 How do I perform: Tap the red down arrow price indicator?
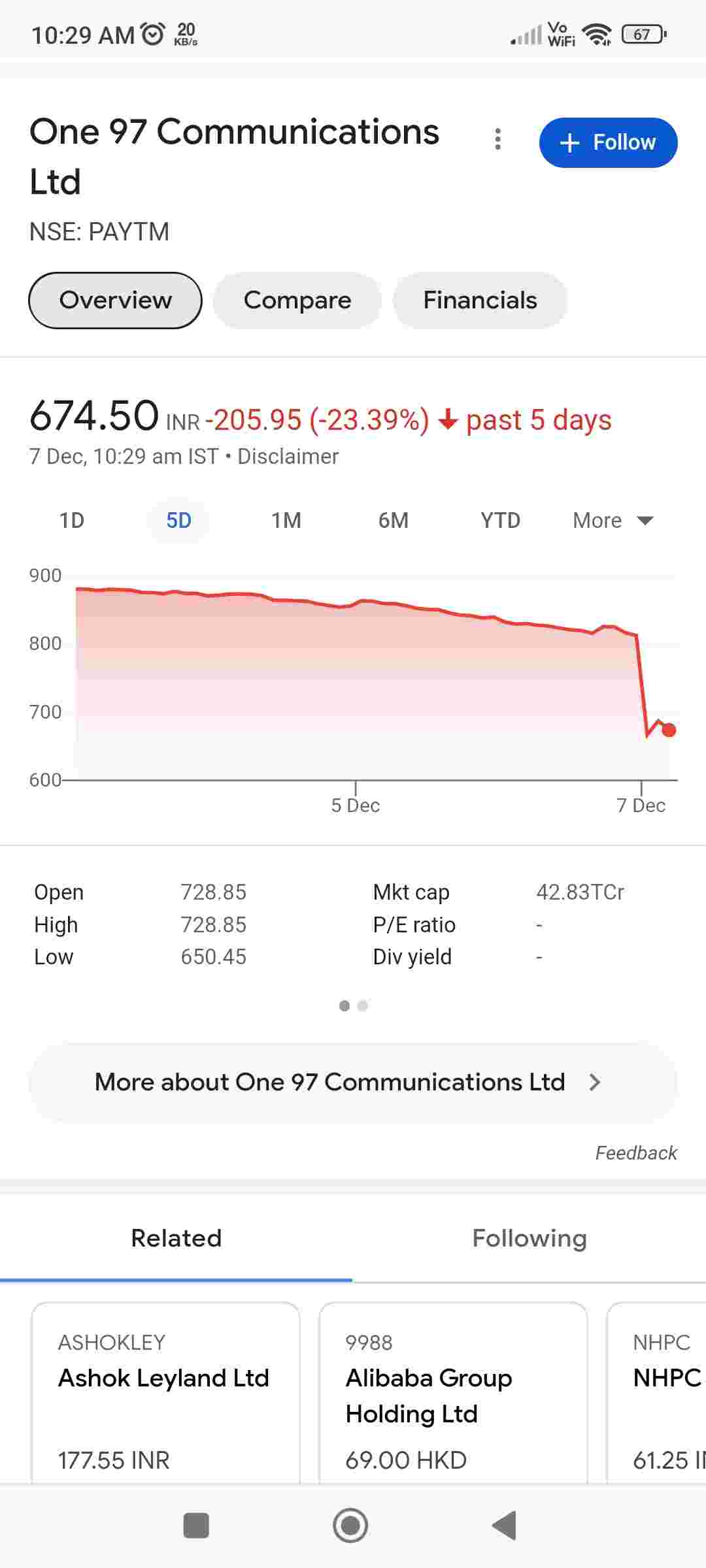[448, 419]
